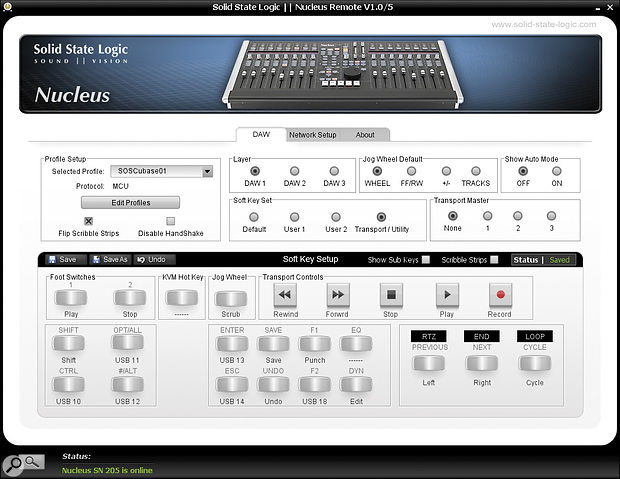Click 'Nucleus SN 205 is online' status text

pyautogui.click(x=107, y=470)
